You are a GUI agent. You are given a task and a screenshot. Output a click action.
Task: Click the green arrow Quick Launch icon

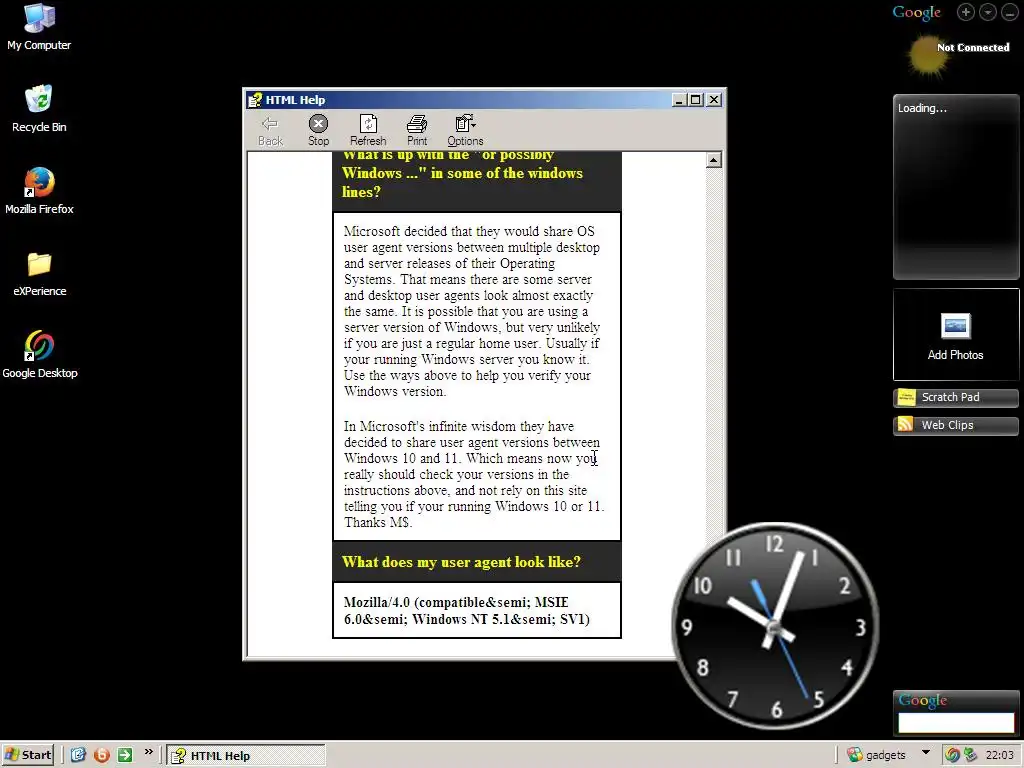[125, 755]
